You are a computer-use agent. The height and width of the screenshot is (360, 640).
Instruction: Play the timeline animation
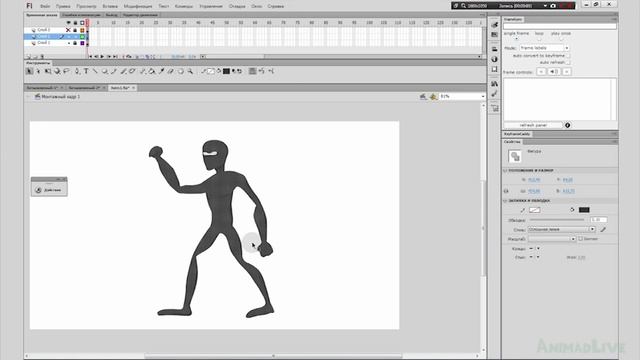coord(102,57)
